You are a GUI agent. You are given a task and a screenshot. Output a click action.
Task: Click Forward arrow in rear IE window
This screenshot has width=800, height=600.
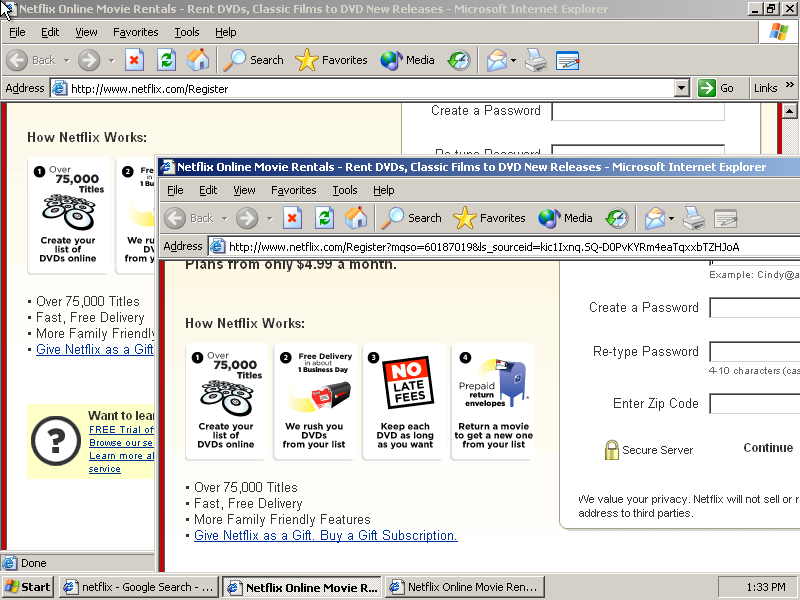pos(89,60)
